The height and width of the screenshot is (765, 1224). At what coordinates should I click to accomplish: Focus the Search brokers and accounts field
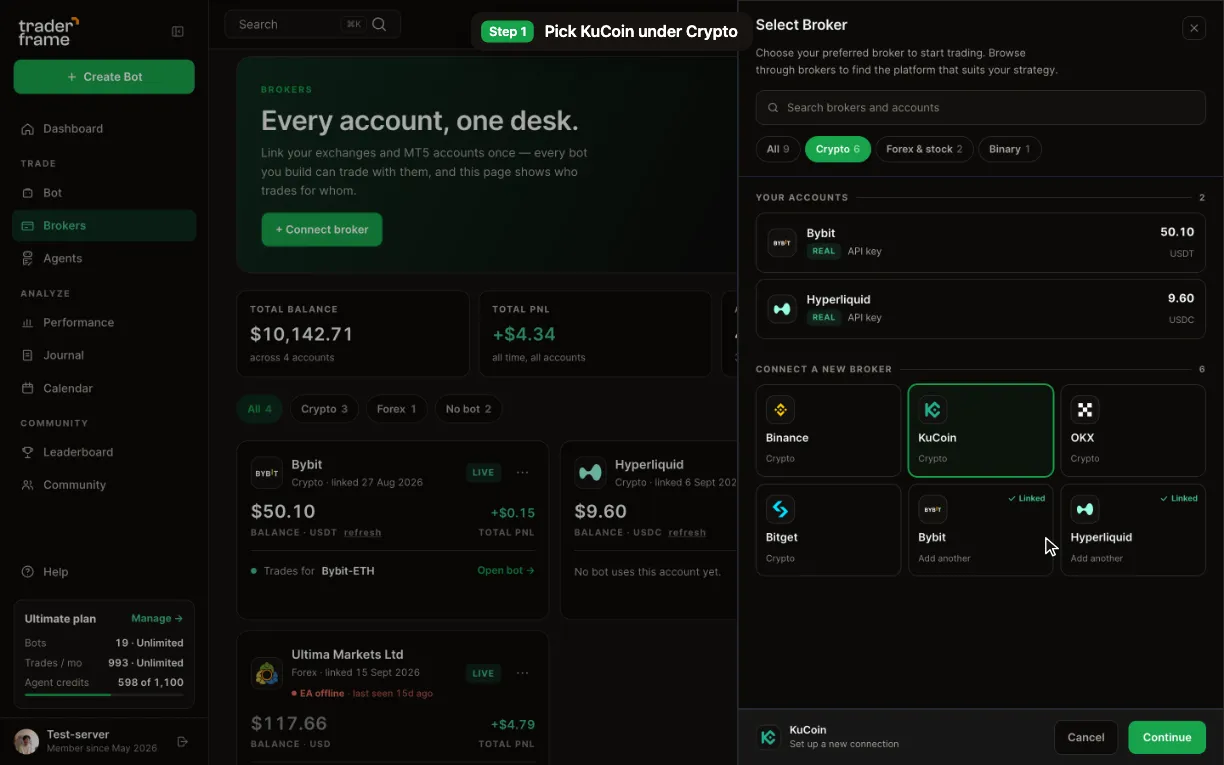pyautogui.click(x=980, y=108)
